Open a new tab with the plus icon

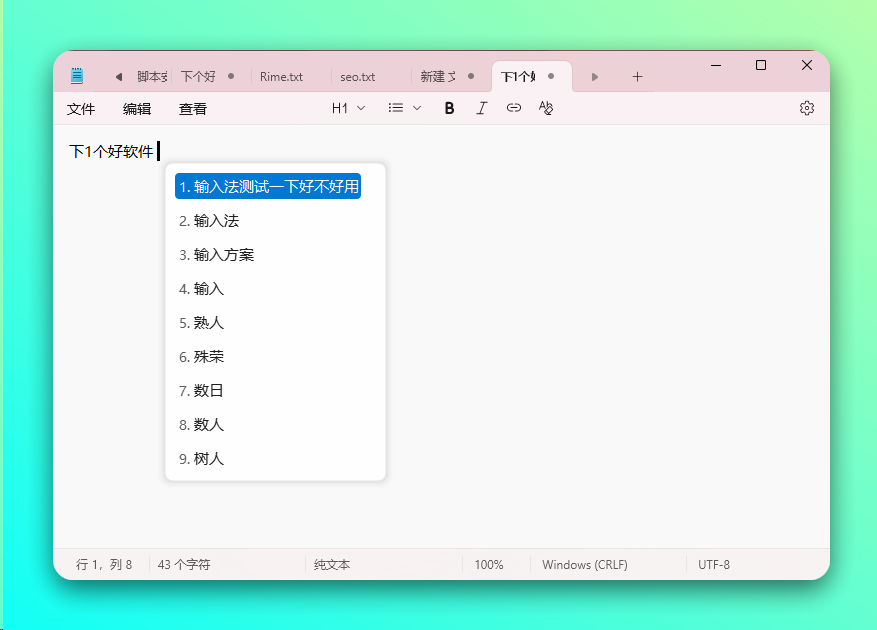tap(638, 76)
